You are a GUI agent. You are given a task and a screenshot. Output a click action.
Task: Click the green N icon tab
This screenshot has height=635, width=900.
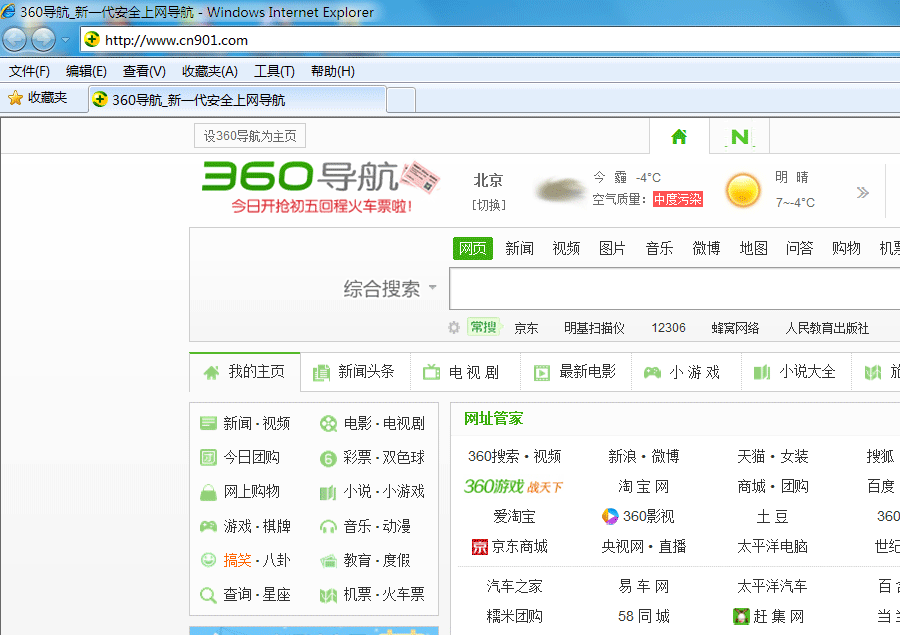point(740,137)
